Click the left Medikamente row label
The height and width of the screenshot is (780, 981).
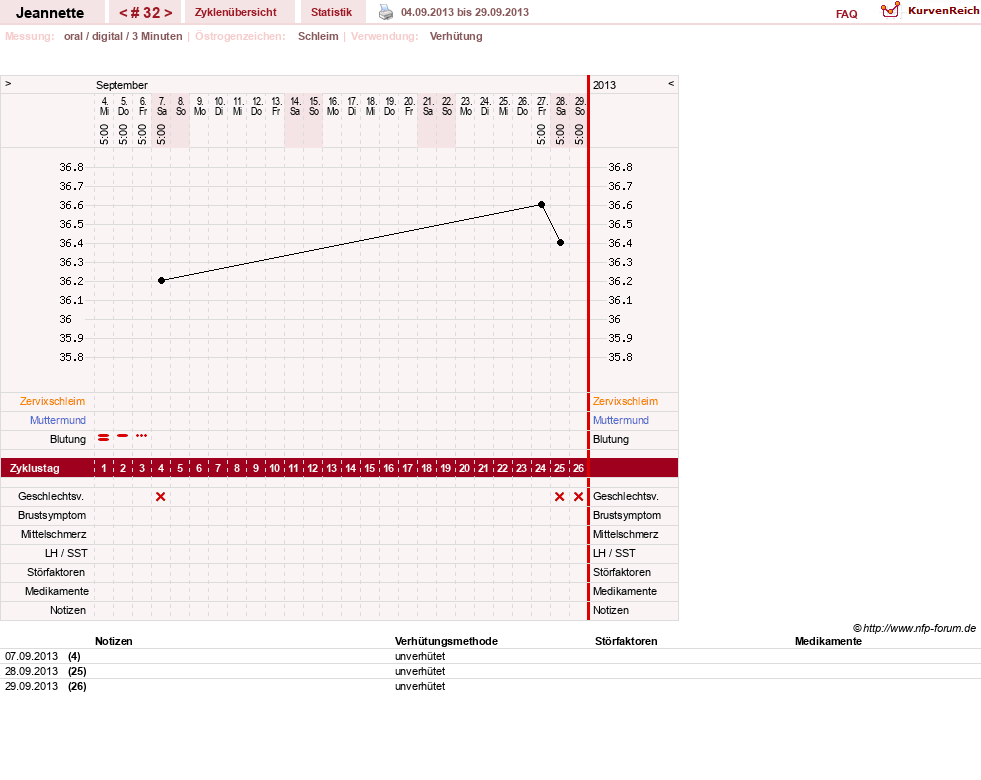click(x=57, y=592)
